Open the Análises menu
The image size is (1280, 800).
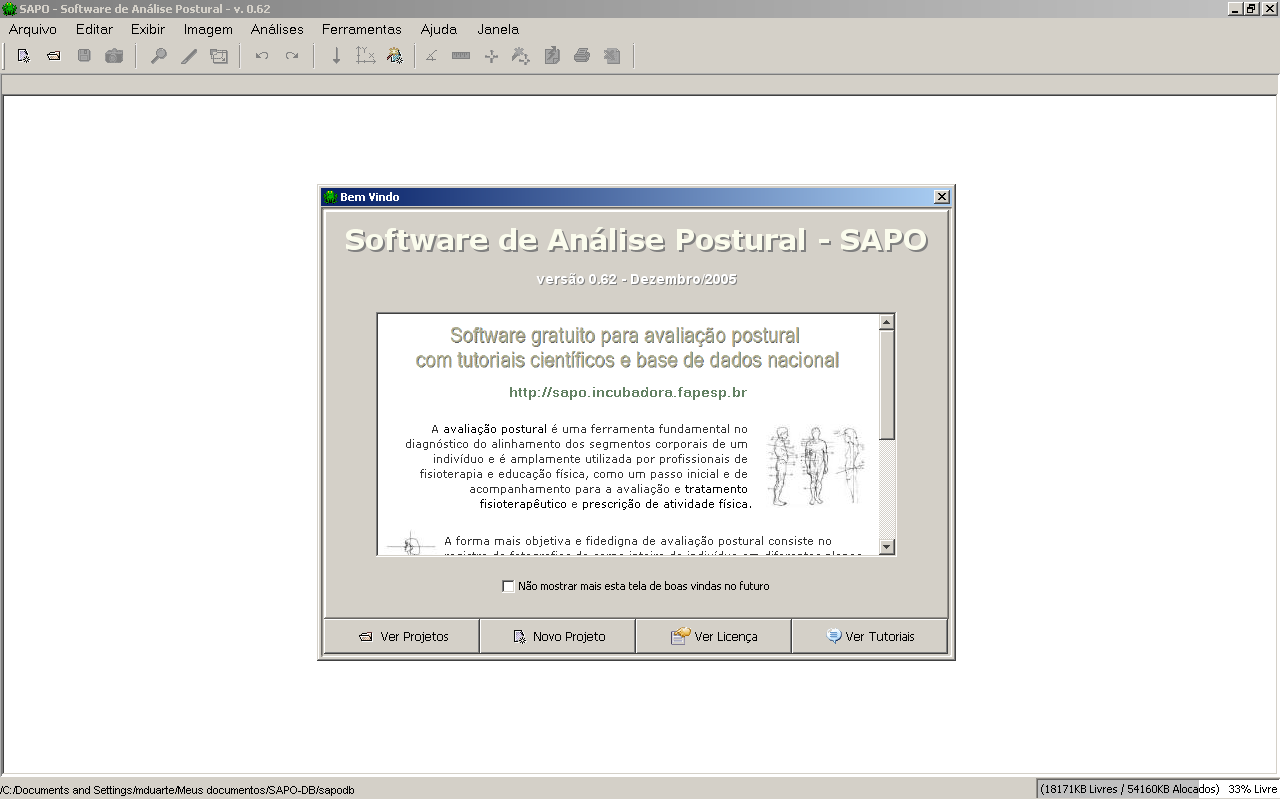(x=277, y=29)
